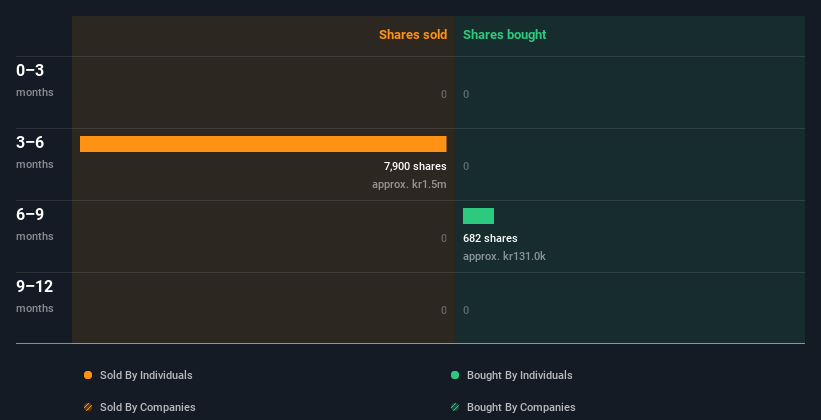Click the 0 shares bought in 3–6 months
The image size is (821, 420).
coord(466,166)
